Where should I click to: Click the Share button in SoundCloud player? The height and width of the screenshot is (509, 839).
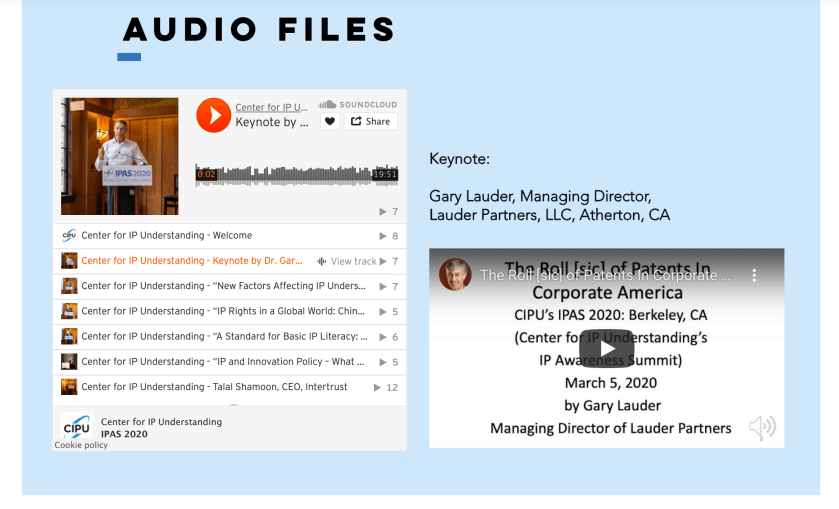click(370, 122)
